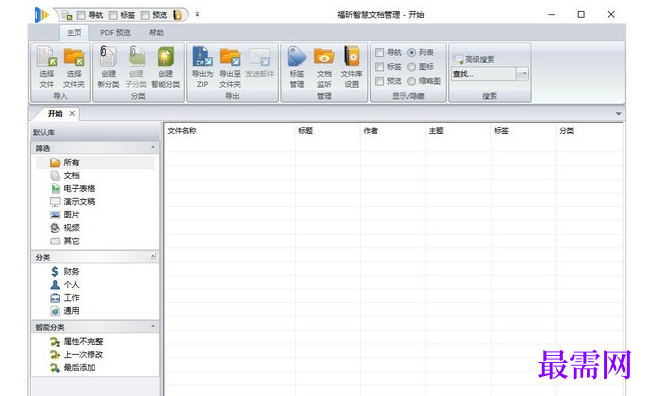
Task: Select the 缩略图 thumbnail view radio
Action: click(411, 81)
